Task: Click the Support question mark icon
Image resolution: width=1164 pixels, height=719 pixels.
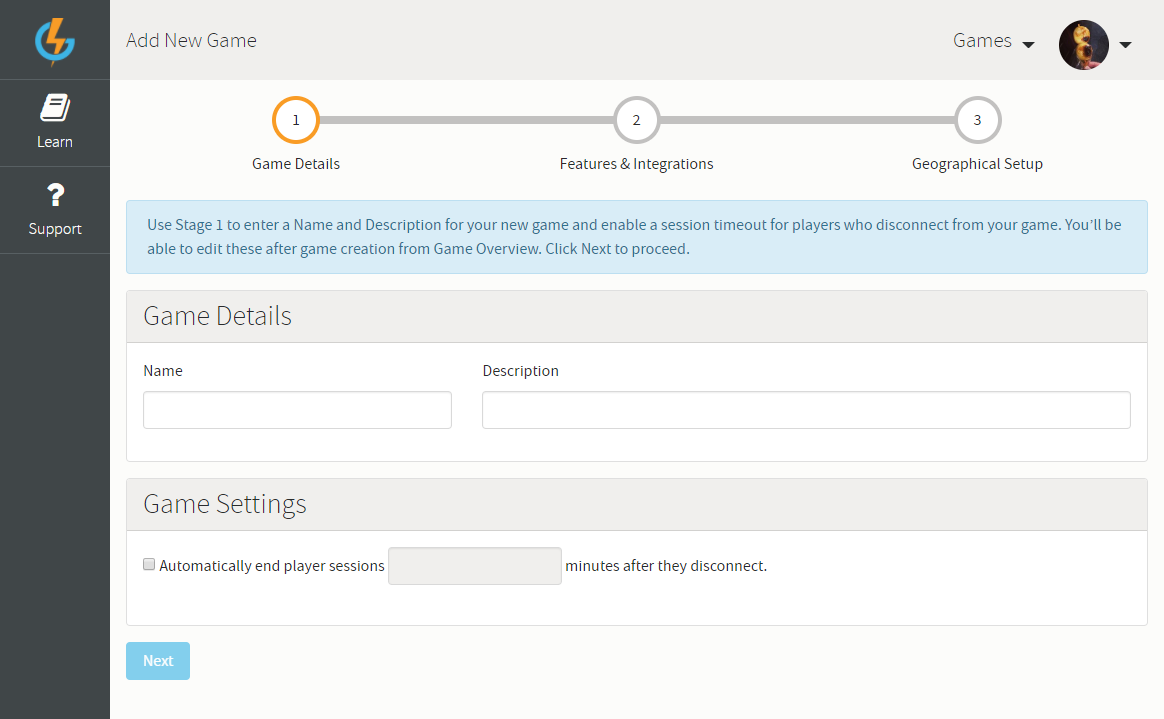Action: tap(55, 195)
